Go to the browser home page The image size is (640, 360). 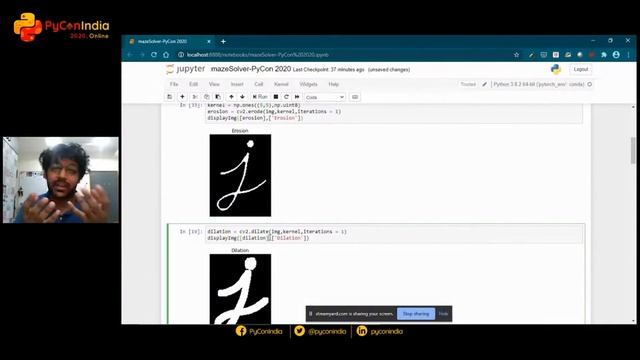click(x=166, y=54)
